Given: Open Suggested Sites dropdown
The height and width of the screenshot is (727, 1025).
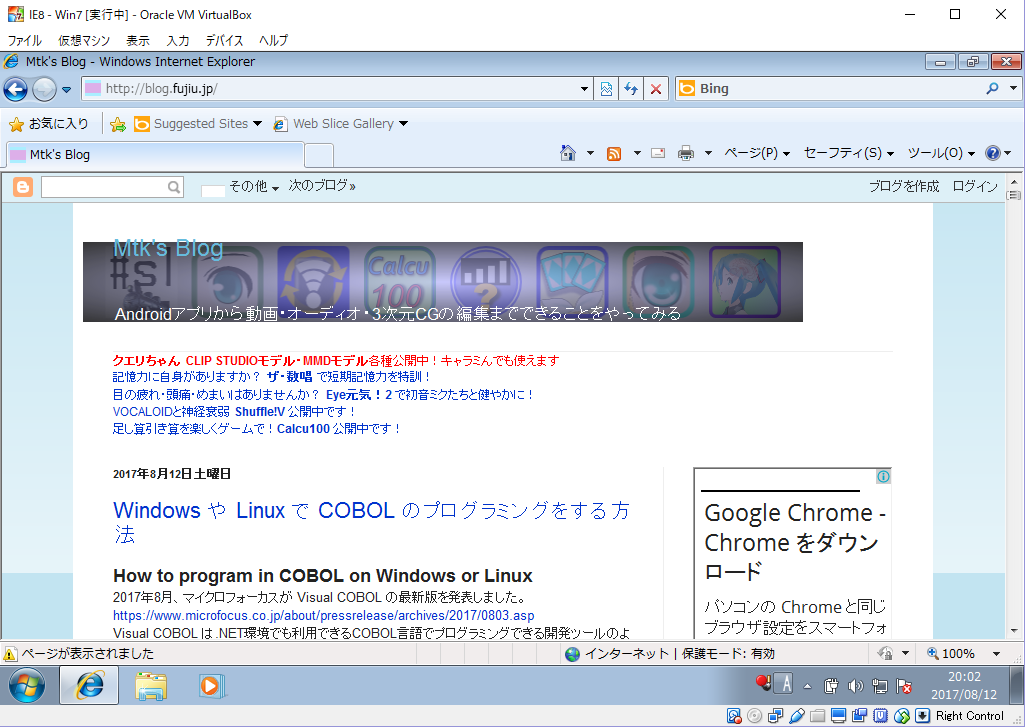Looking at the screenshot, I should (x=197, y=124).
